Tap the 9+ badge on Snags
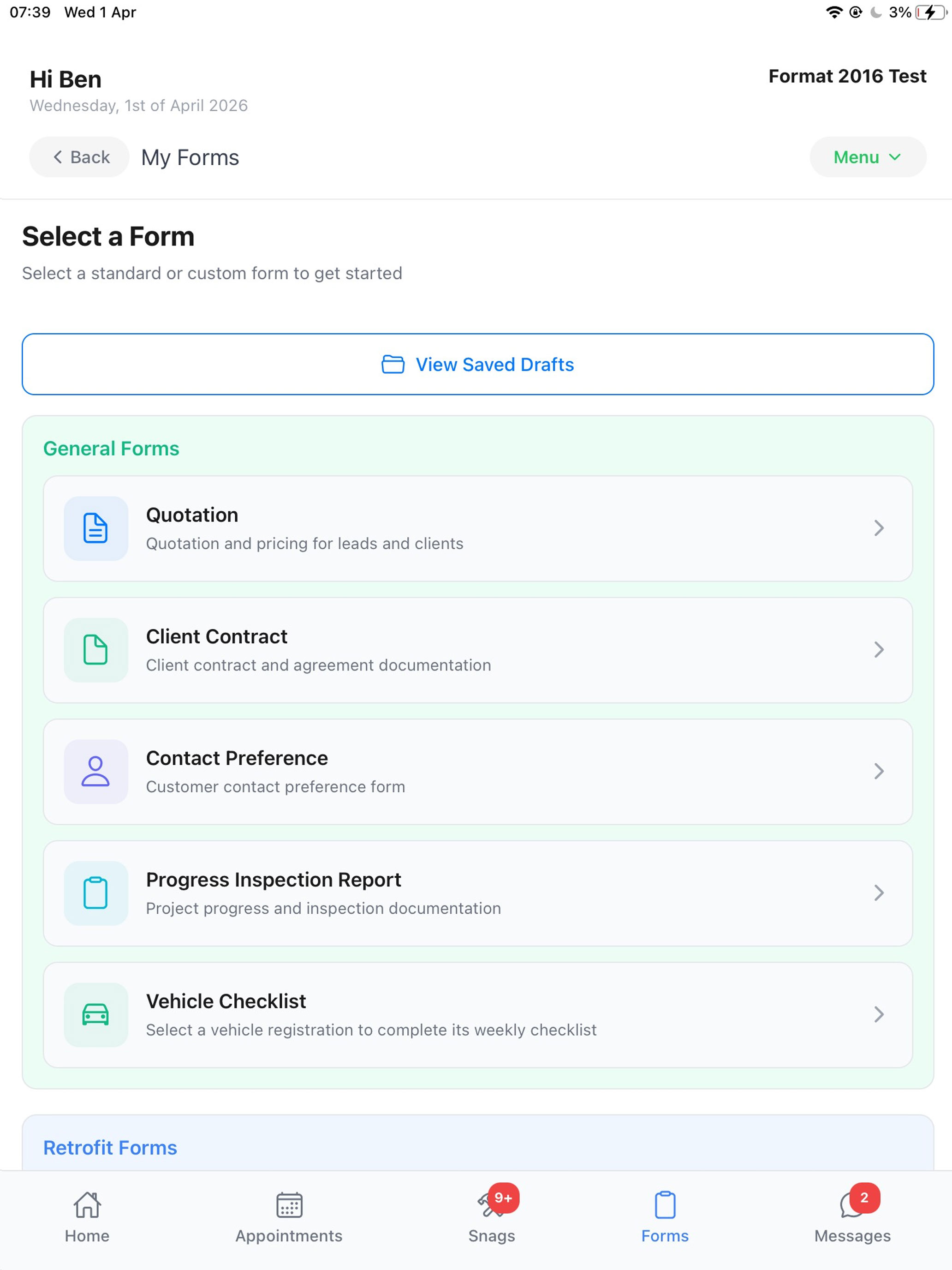Viewport: 952px width, 1270px height. click(x=503, y=1198)
